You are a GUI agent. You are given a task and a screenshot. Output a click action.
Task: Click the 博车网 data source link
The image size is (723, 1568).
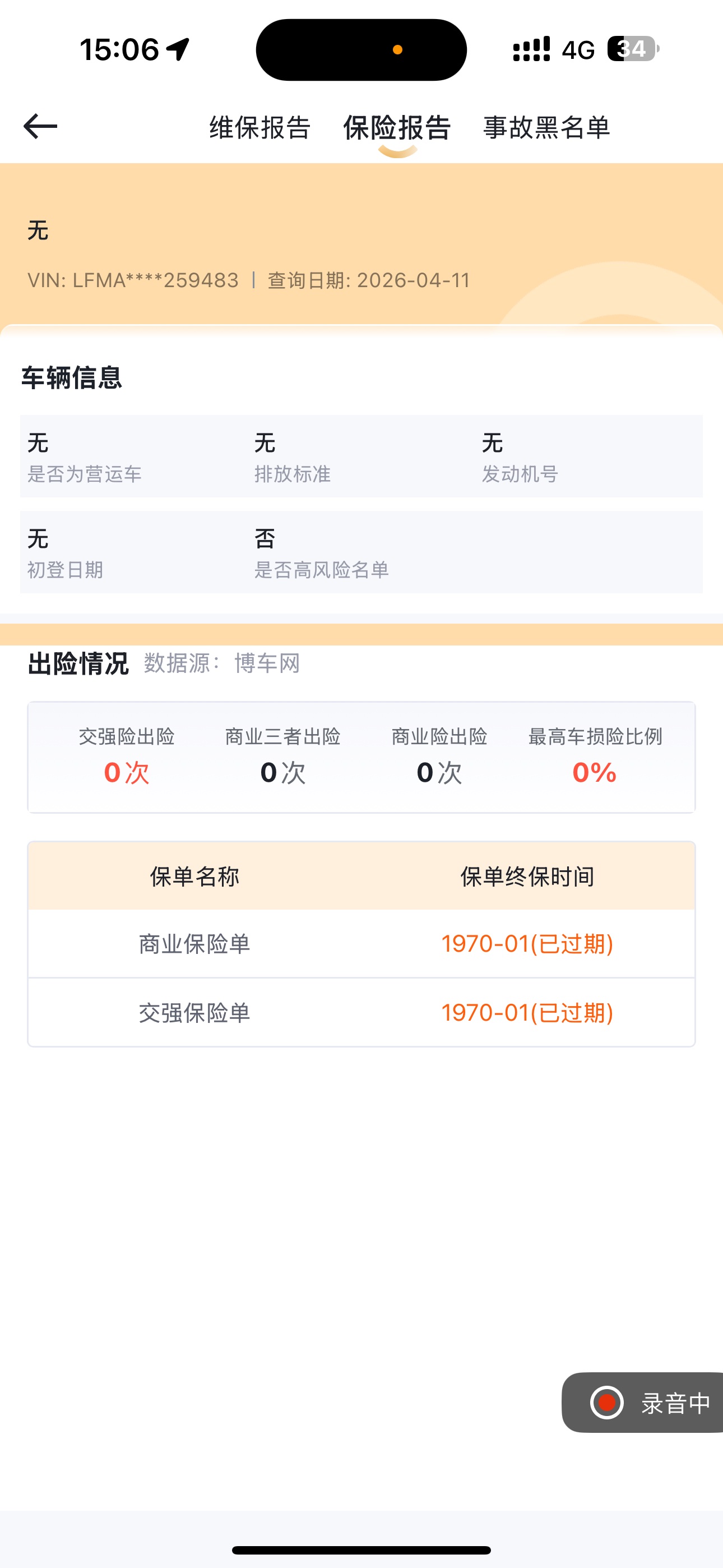click(267, 663)
